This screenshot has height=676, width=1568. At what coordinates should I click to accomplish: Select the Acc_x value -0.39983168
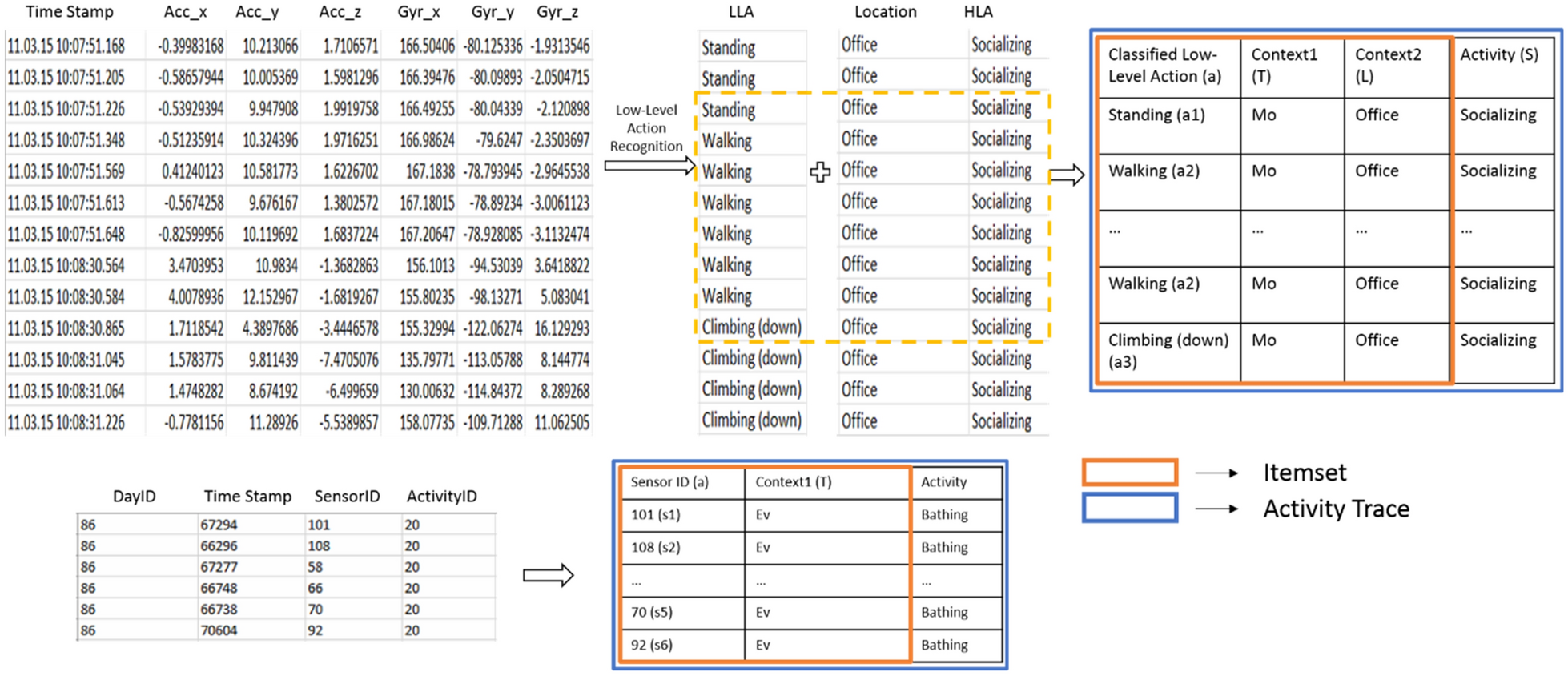(191, 46)
